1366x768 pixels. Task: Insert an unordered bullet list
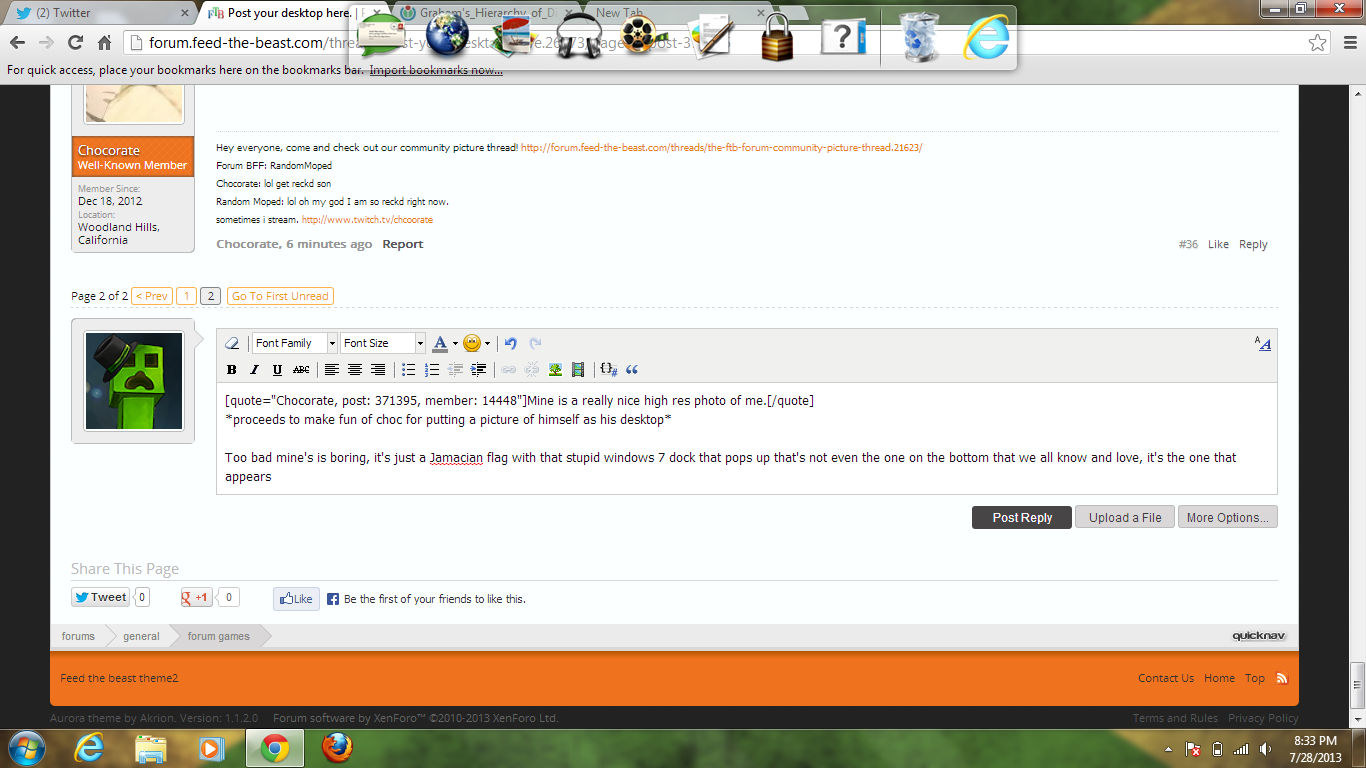click(x=408, y=370)
